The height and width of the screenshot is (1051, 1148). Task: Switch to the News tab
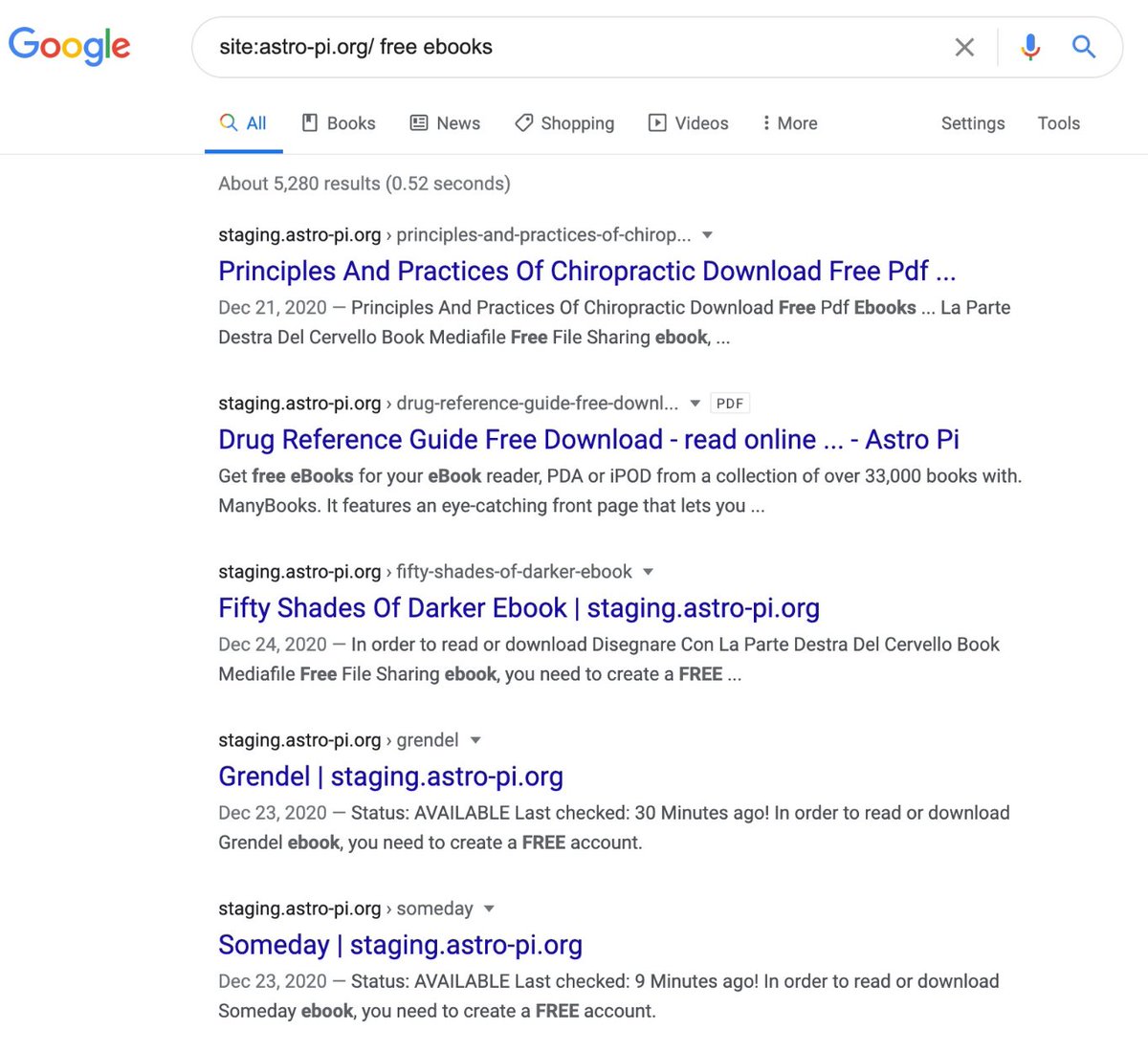pyautogui.click(x=445, y=123)
